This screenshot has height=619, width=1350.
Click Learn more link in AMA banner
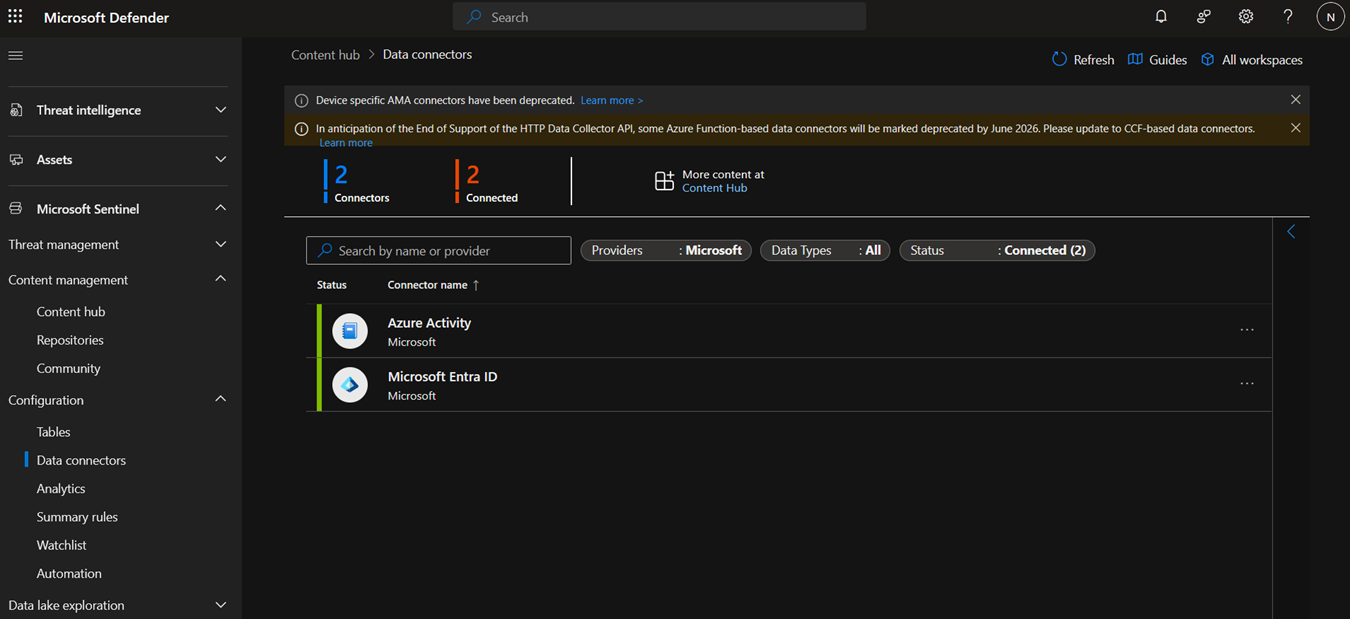tap(611, 100)
